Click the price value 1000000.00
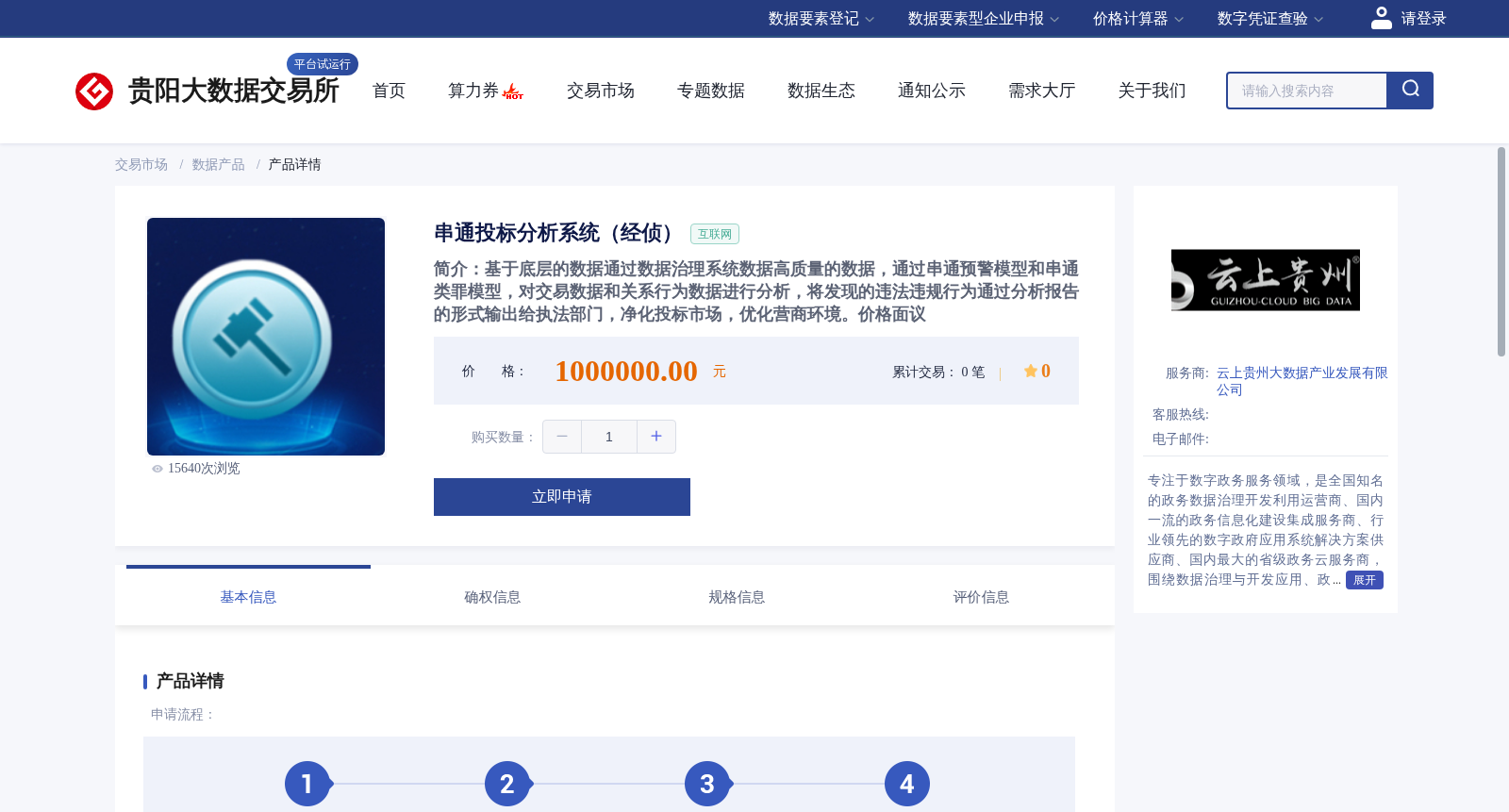The width and height of the screenshot is (1509, 812). [x=626, y=372]
